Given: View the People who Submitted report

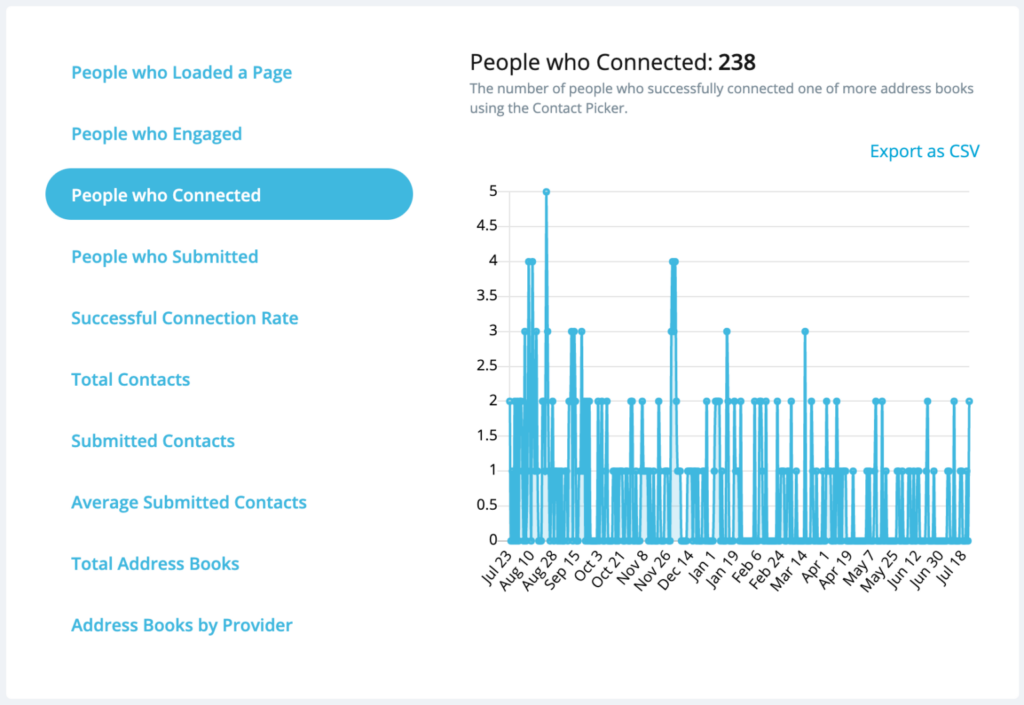Looking at the screenshot, I should click(164, 256).
